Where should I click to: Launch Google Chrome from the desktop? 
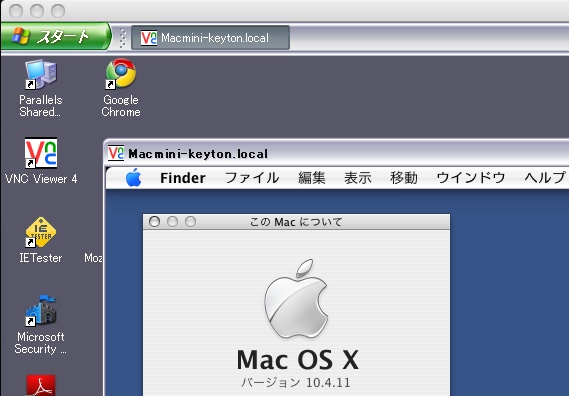(121, 88)
